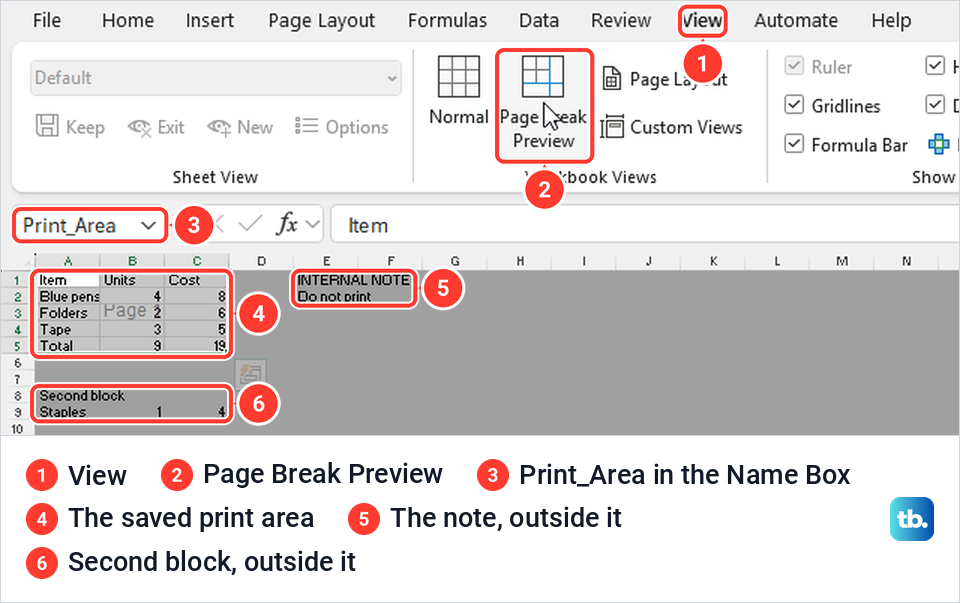Screen dimensions: 960x603
Task: Select column H header
Action: (520, 261)
